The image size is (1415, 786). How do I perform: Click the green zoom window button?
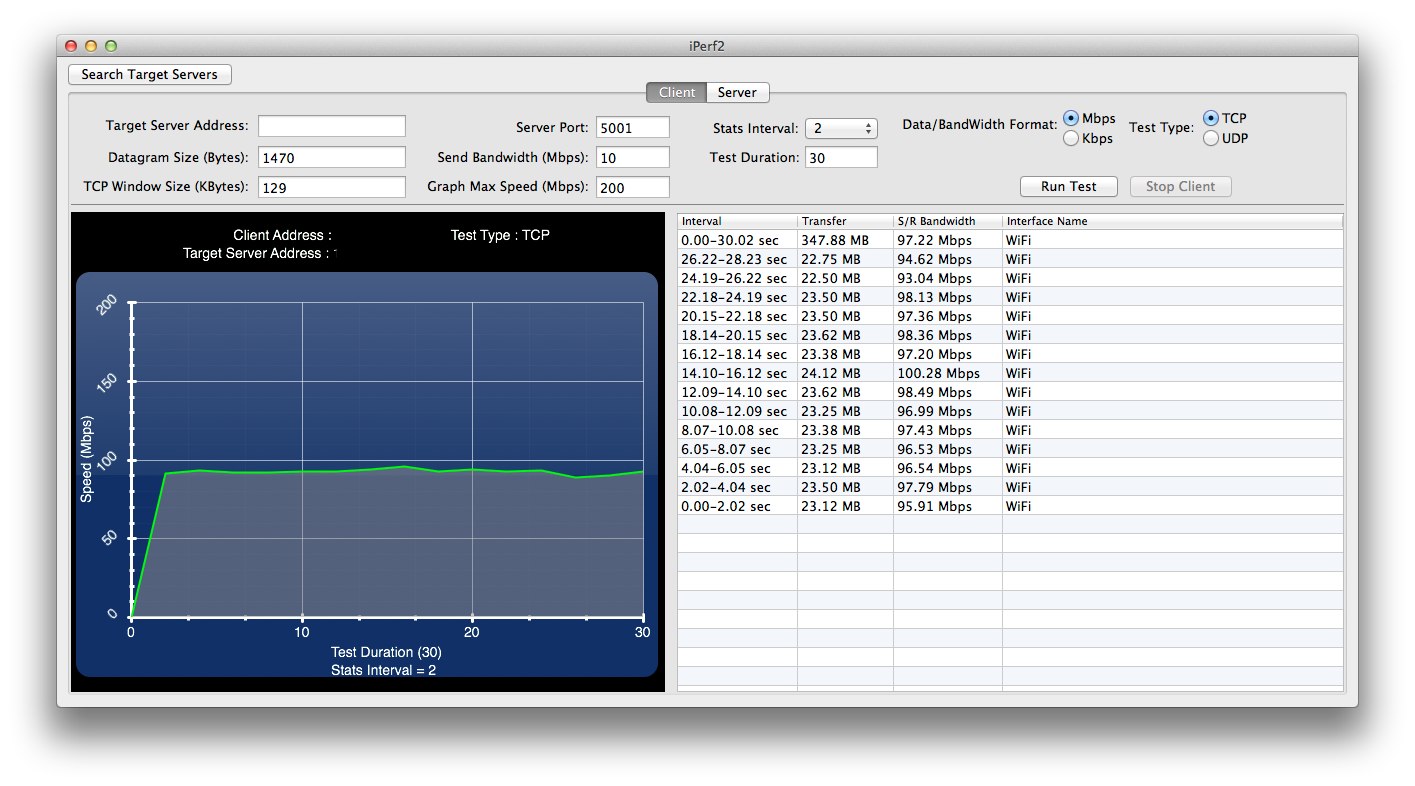[x=111, y=46]
